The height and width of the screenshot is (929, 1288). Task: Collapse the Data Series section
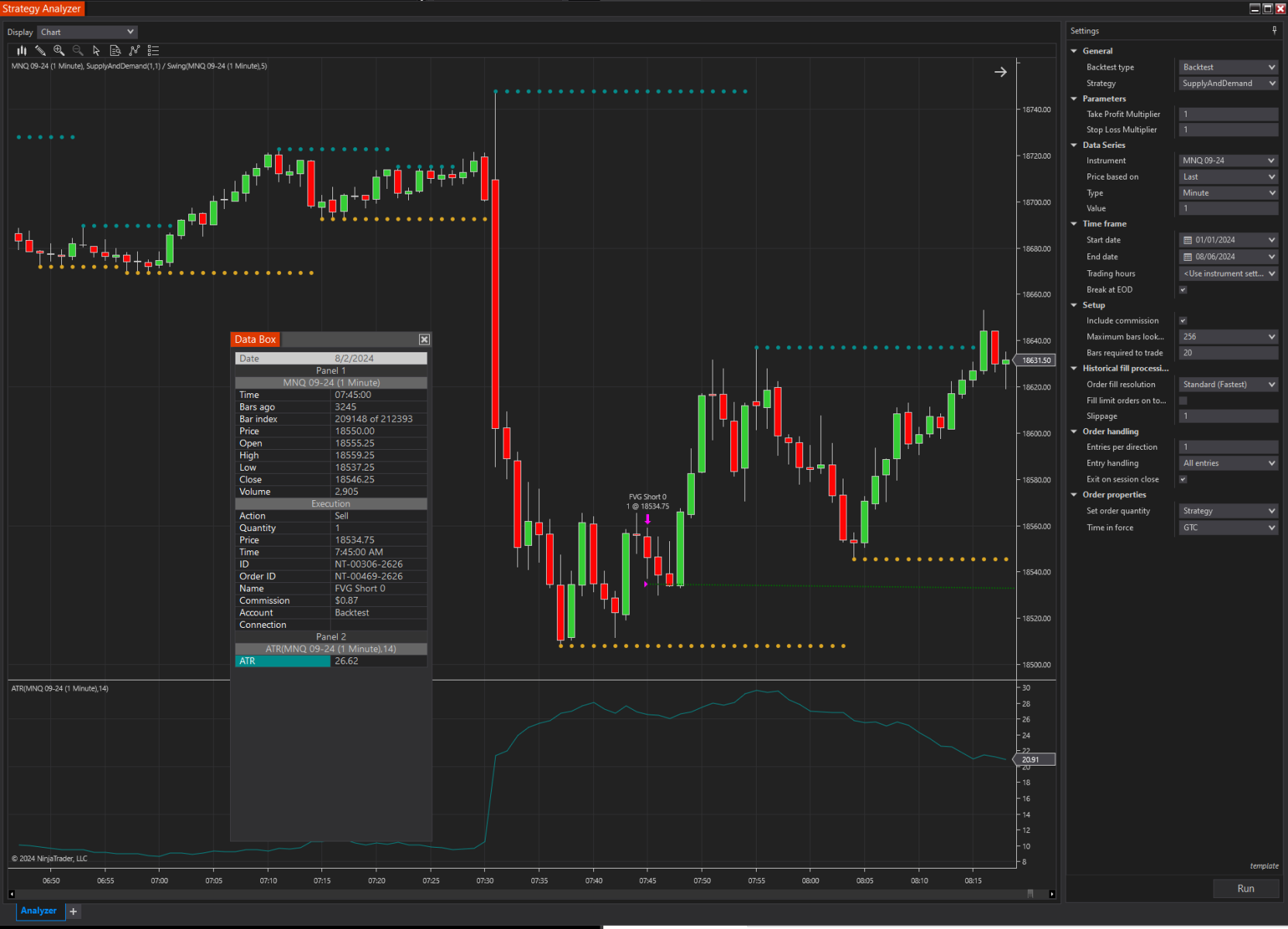point(1074,146)
